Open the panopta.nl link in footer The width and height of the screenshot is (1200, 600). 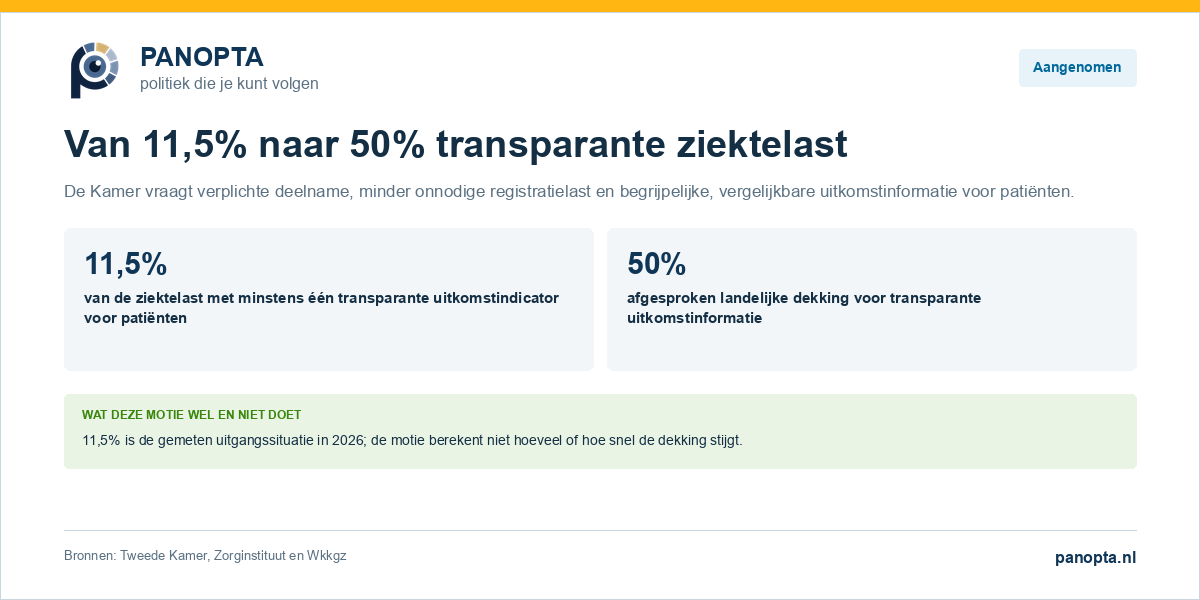click(x=1095, y=558)
